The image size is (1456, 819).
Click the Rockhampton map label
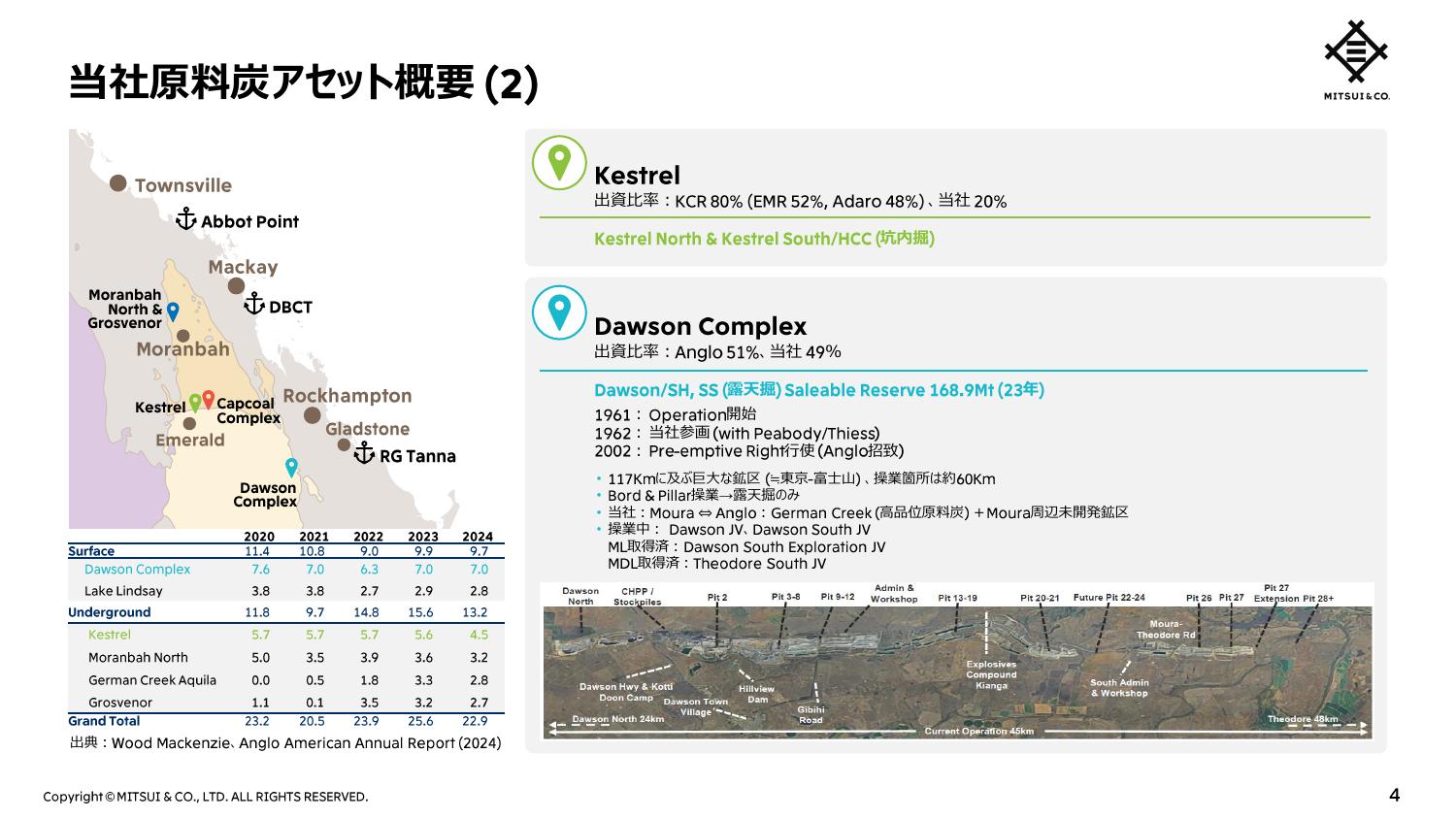[347, 396]
